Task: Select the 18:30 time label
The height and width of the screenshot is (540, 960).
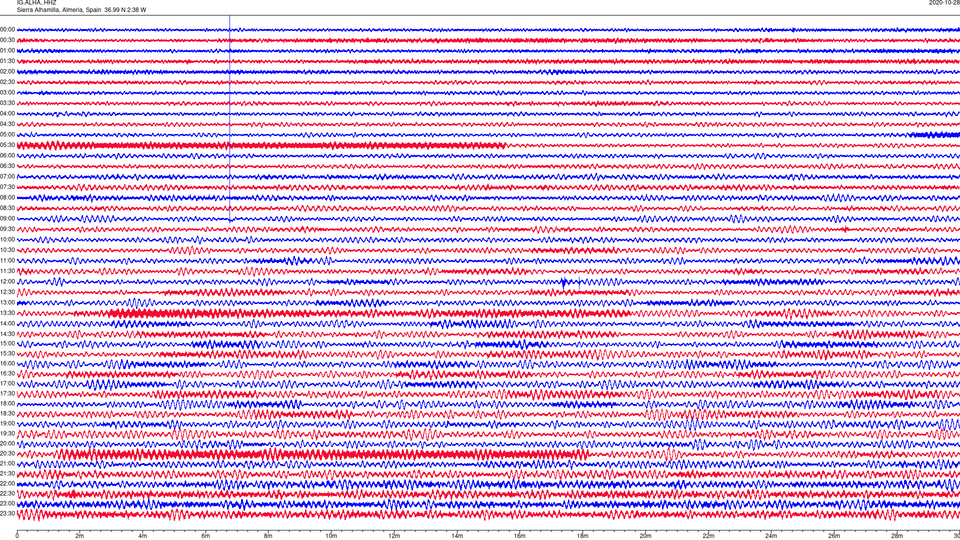Action: pyautogui.click(x=7, y=414)
